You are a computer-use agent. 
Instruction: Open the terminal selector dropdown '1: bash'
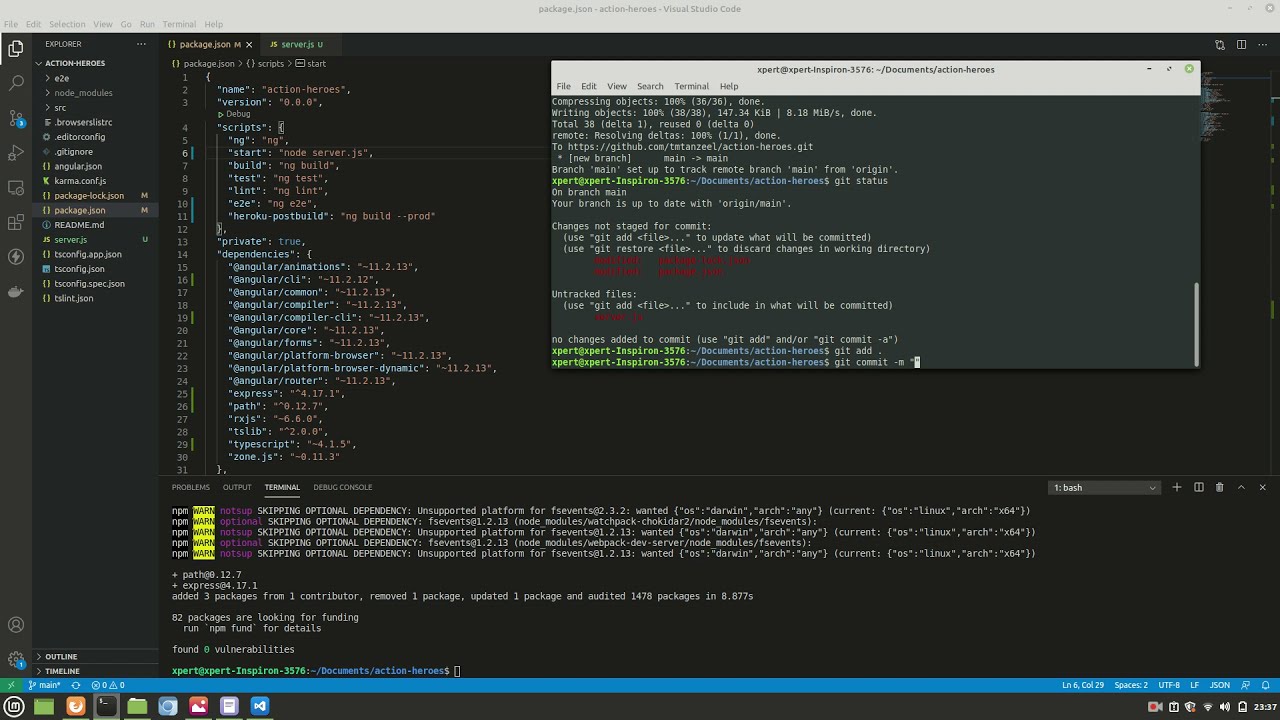[1104, 487]
